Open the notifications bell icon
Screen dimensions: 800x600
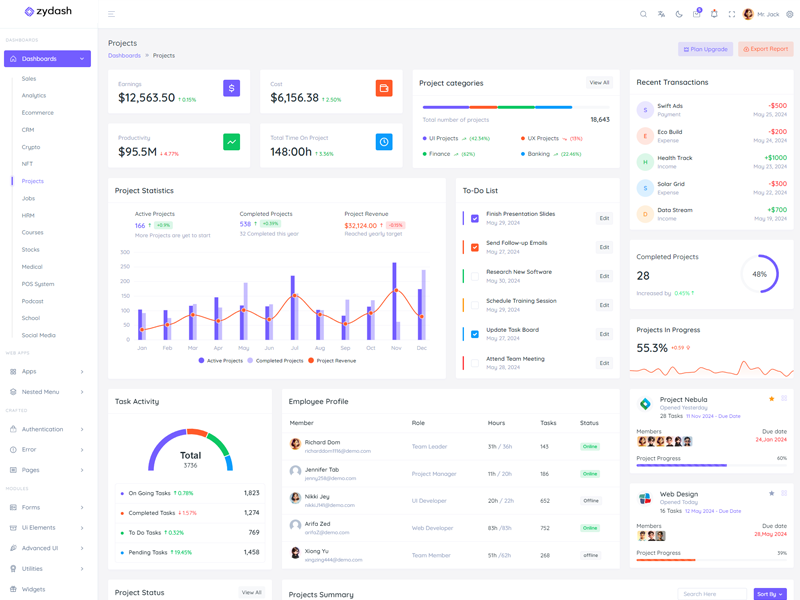[714, 14]
